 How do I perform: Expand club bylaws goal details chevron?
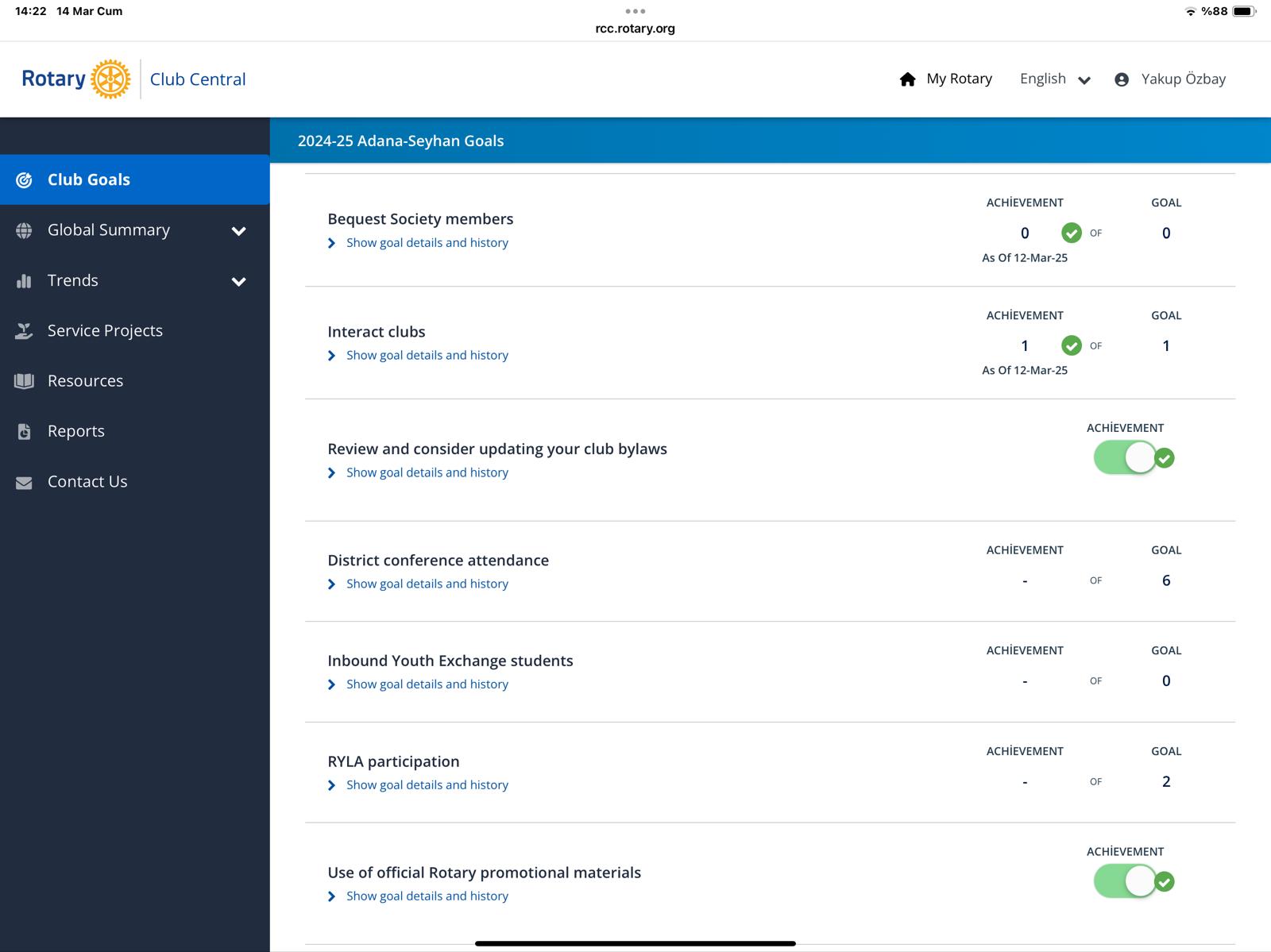pos(332,473)
